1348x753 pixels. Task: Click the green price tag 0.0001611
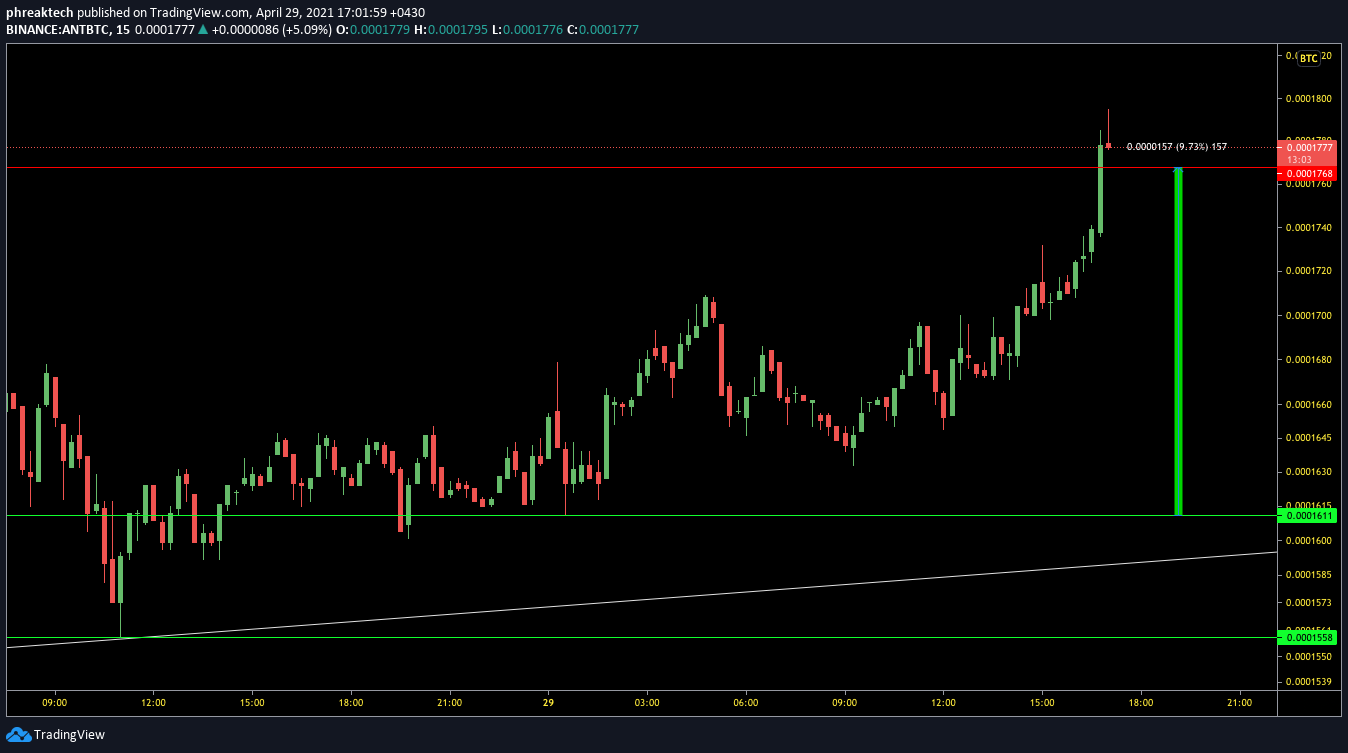click(x=1307, y=515)
